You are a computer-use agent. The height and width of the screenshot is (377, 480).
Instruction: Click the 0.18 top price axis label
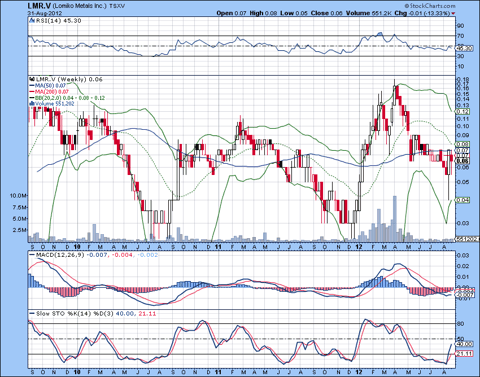click(463, 79)
